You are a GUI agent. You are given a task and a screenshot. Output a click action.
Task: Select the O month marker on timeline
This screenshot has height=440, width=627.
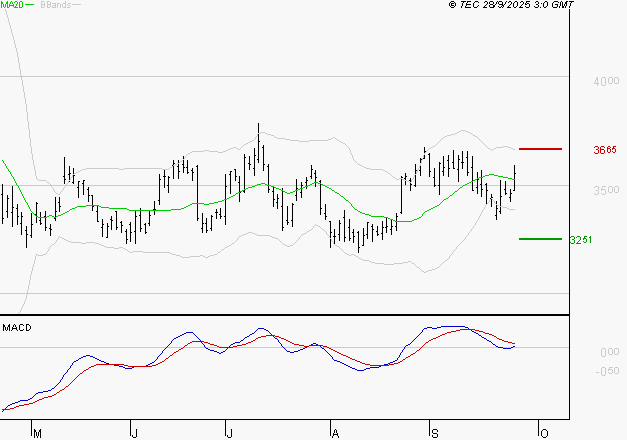point(543,432)
